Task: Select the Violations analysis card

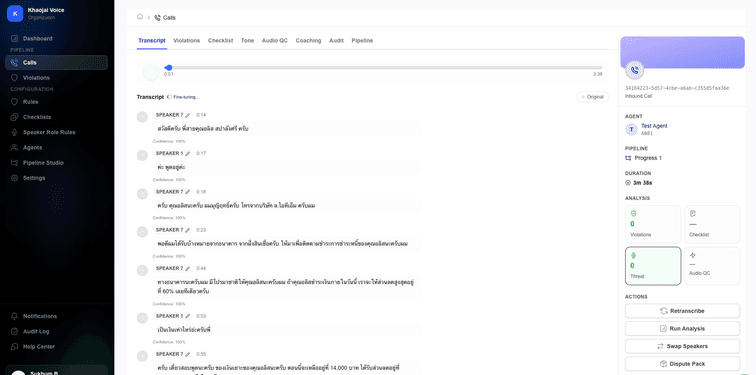Action: [653, 224]
